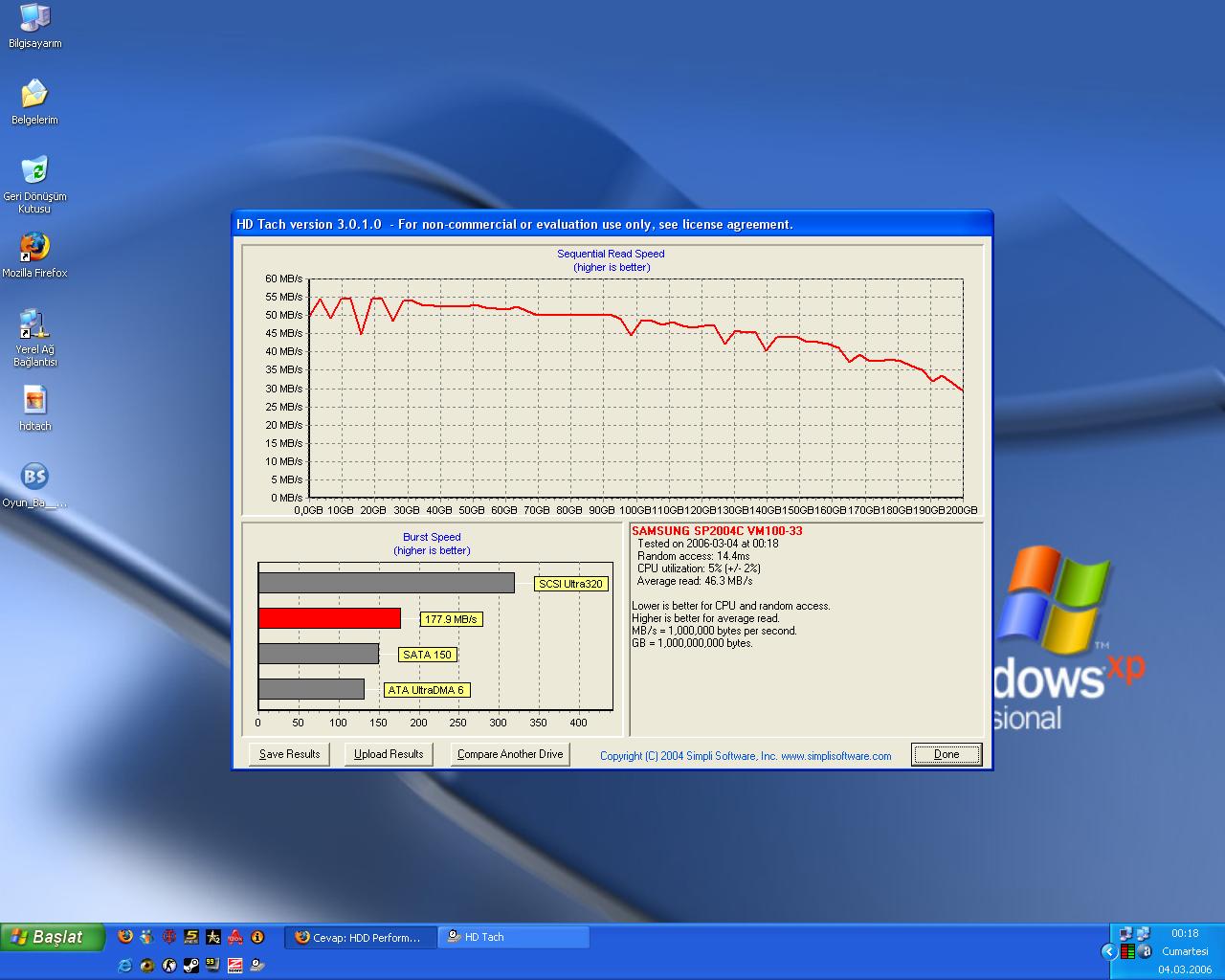Image resolution: width=1225 pixels, height=980 pixels.
Task: Click Save Results button
Action: click(x=289, y=754)
